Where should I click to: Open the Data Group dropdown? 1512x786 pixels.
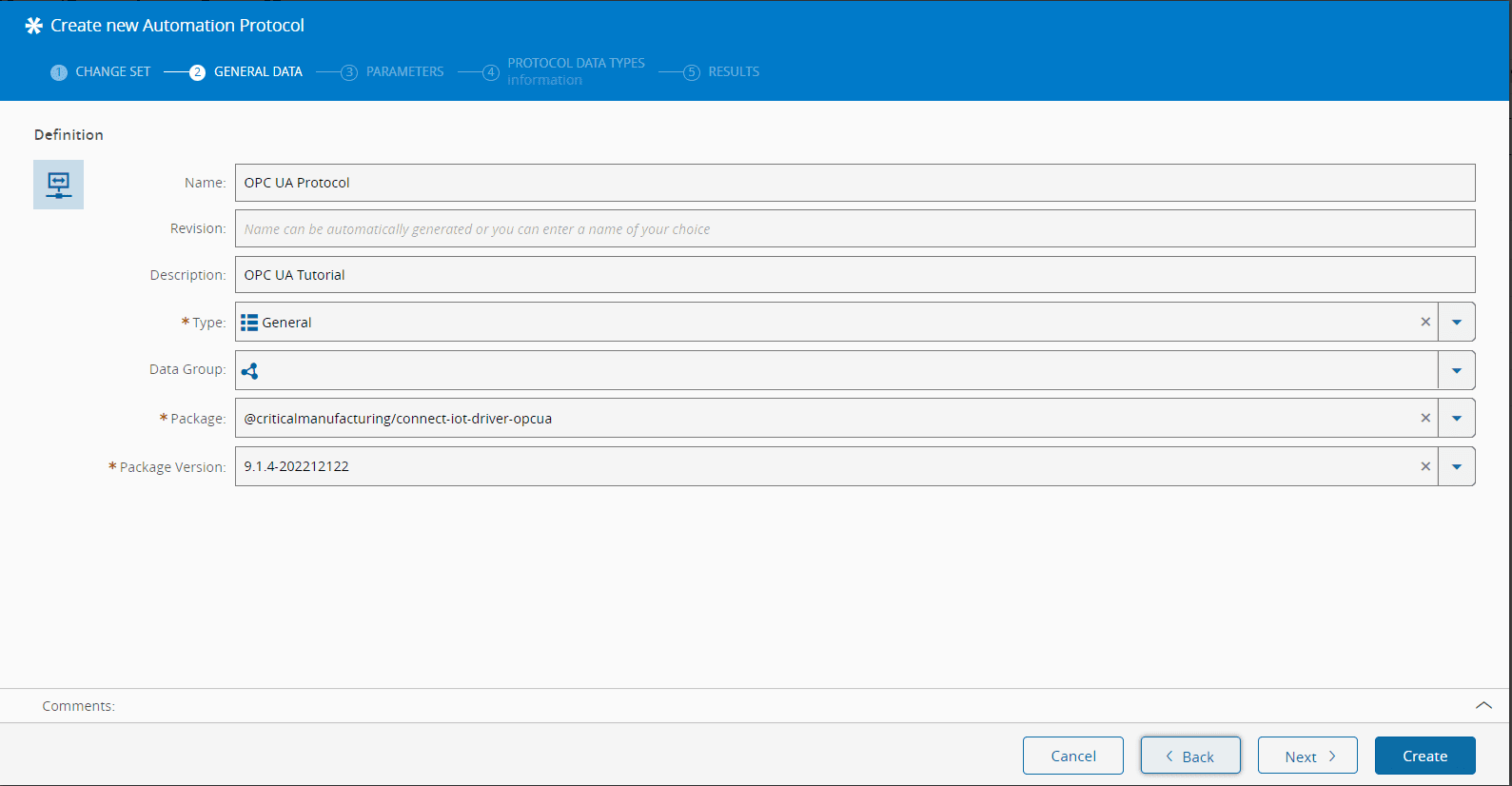tap(1456, 371)
